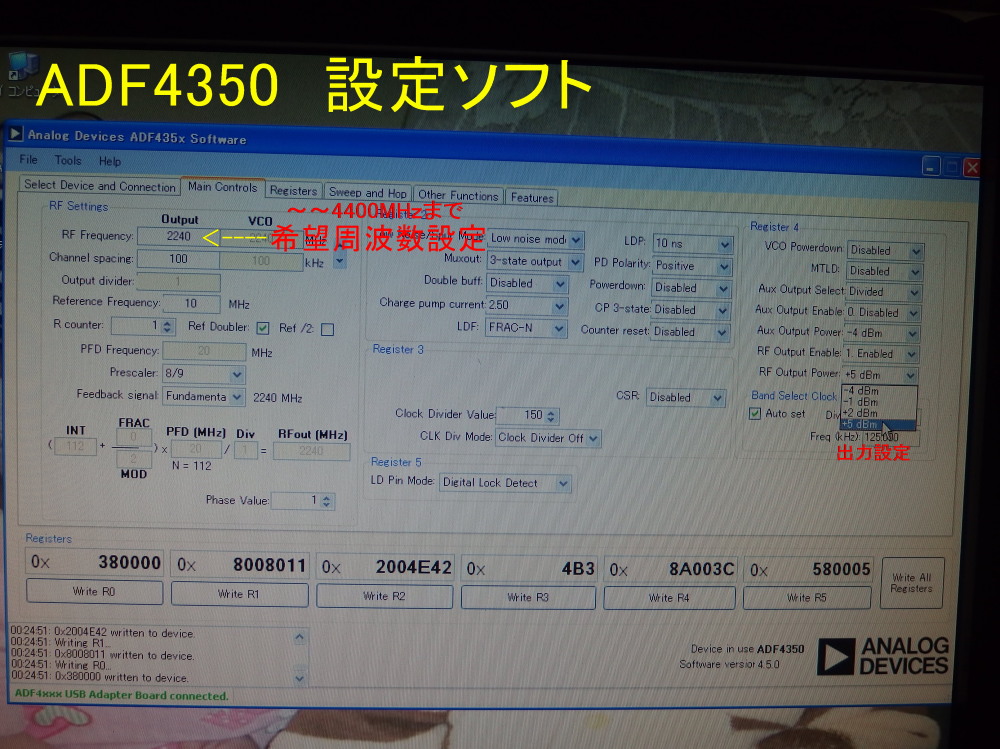This screenshot has height=749, width=1000.
Task: Click the R0 register value 380000
Action: pyautogui.click(x=129, y=563)
